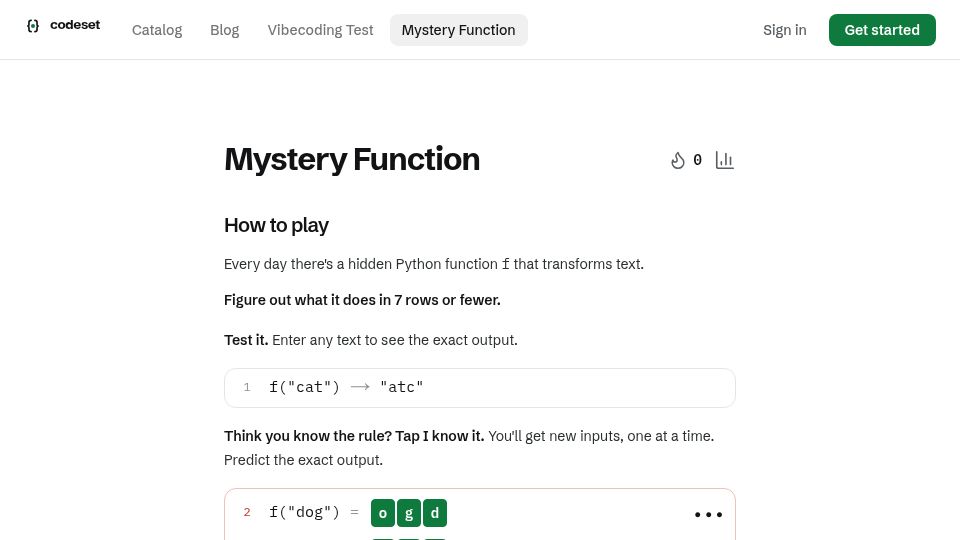Select the Mystery Function tab
The image size is (960, 540).
tap(459, 30)
